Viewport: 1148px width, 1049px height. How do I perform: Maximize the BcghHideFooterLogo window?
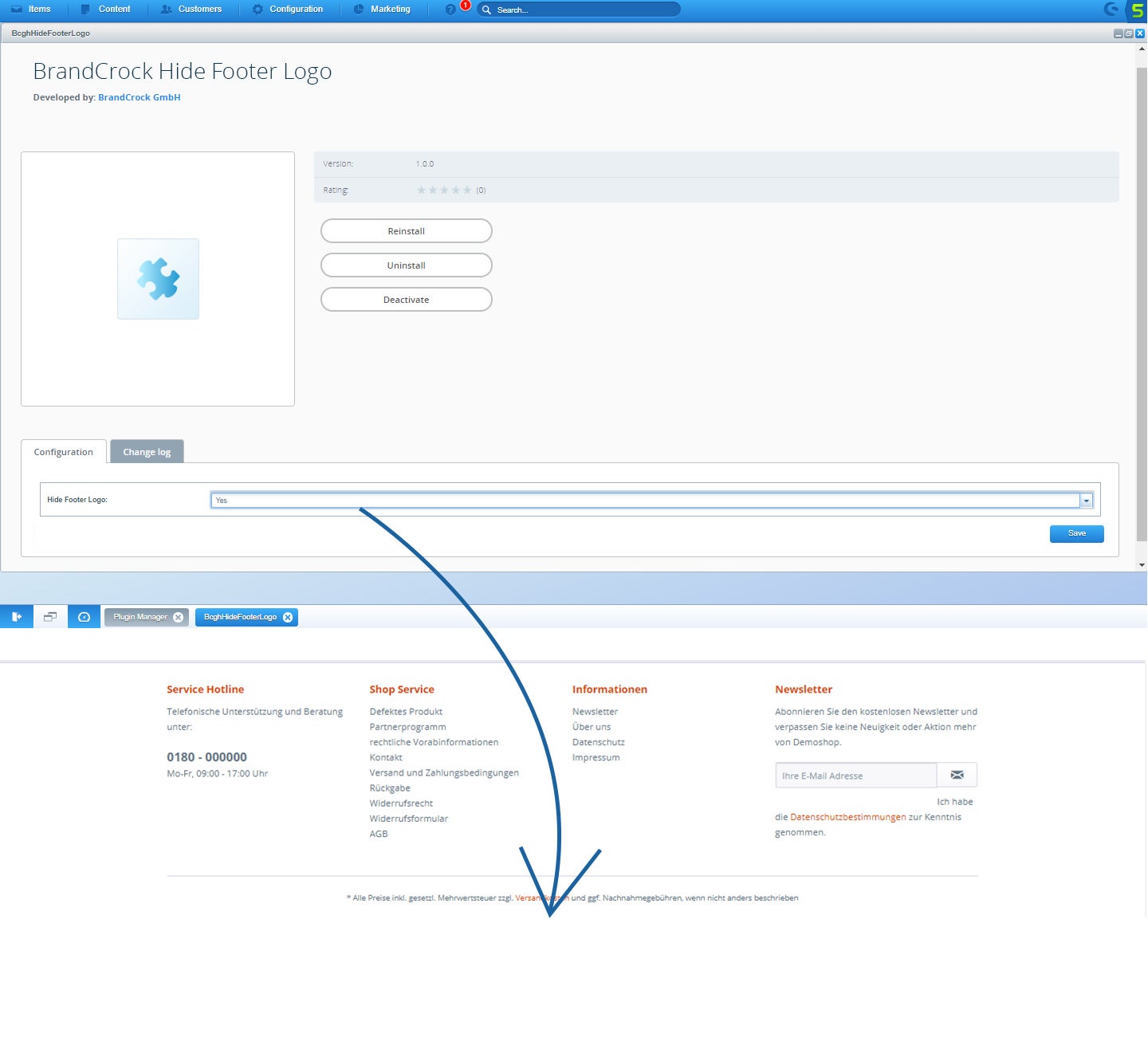tap(1129, 33)
